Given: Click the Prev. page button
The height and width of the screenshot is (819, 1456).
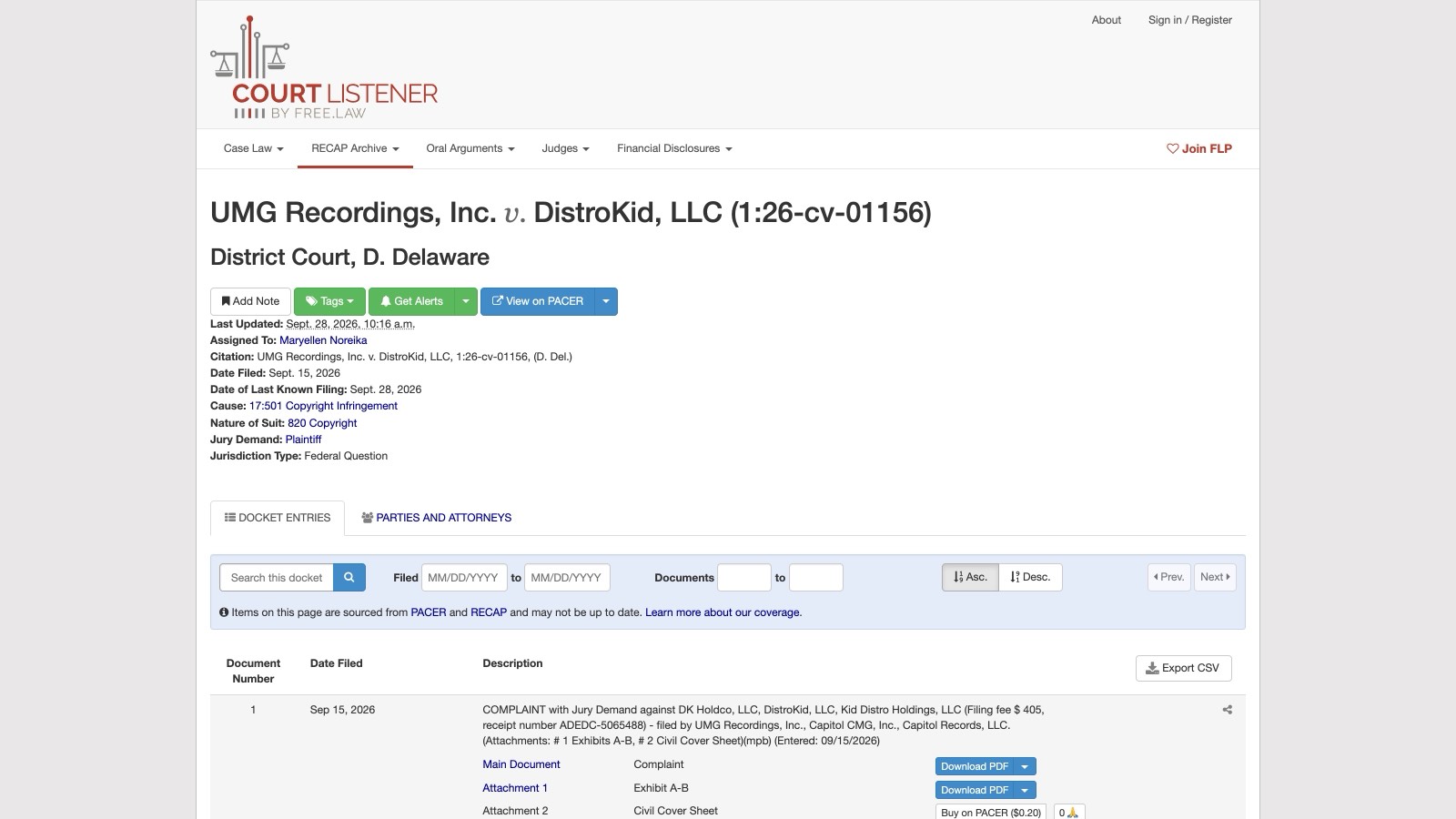Looking at the screenshot, I should [1168, 577].
